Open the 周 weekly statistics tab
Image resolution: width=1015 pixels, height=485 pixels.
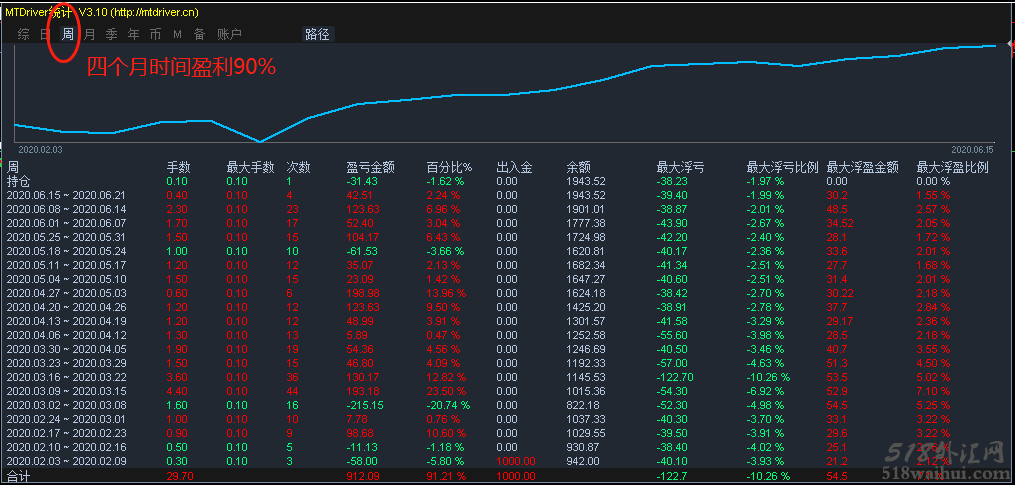67,34
